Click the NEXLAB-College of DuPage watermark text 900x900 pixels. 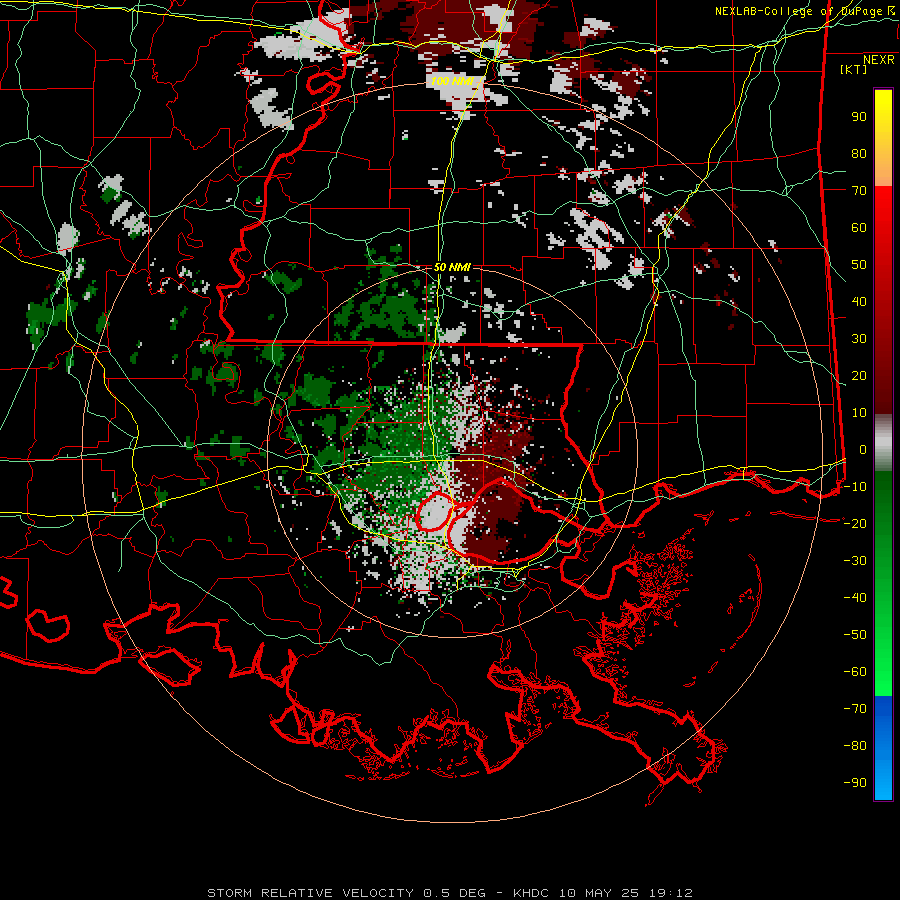tap(800, 11)
